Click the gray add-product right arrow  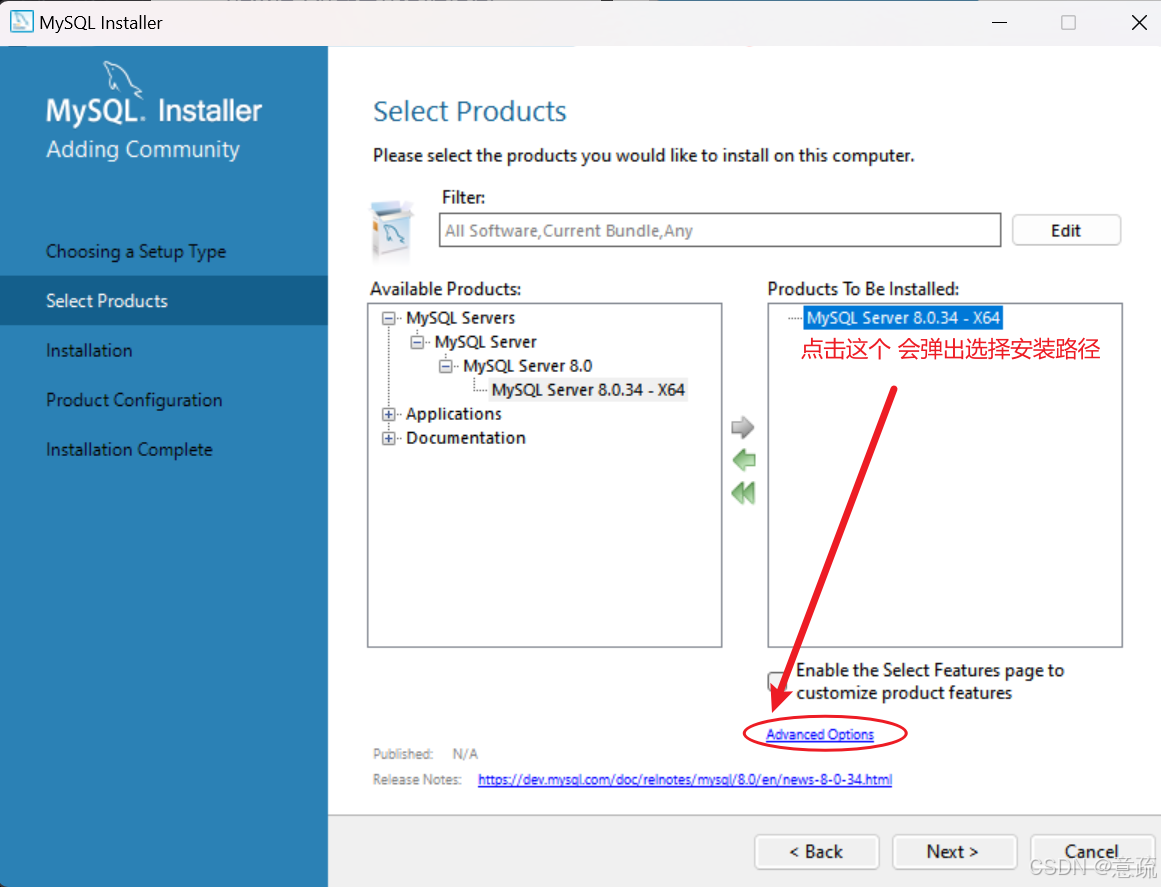(x=743, y=427)
